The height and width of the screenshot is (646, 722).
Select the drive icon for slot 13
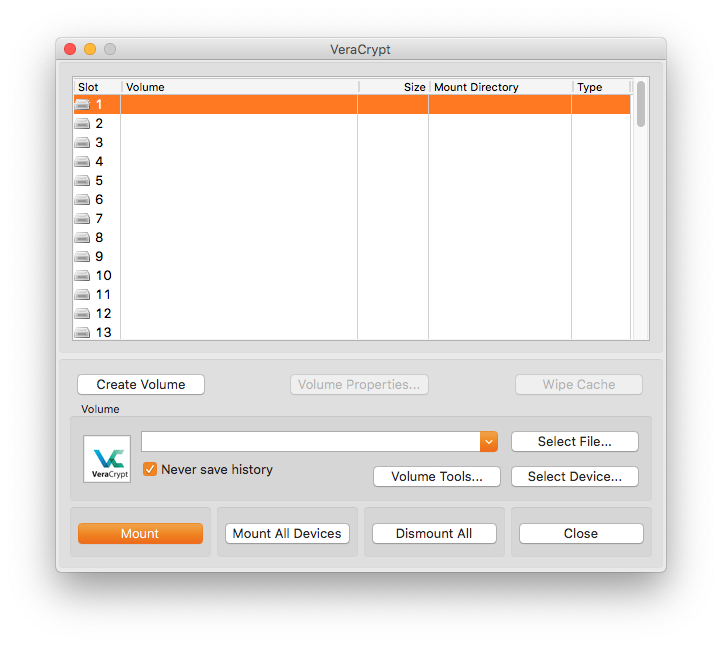tap(82, 332)
